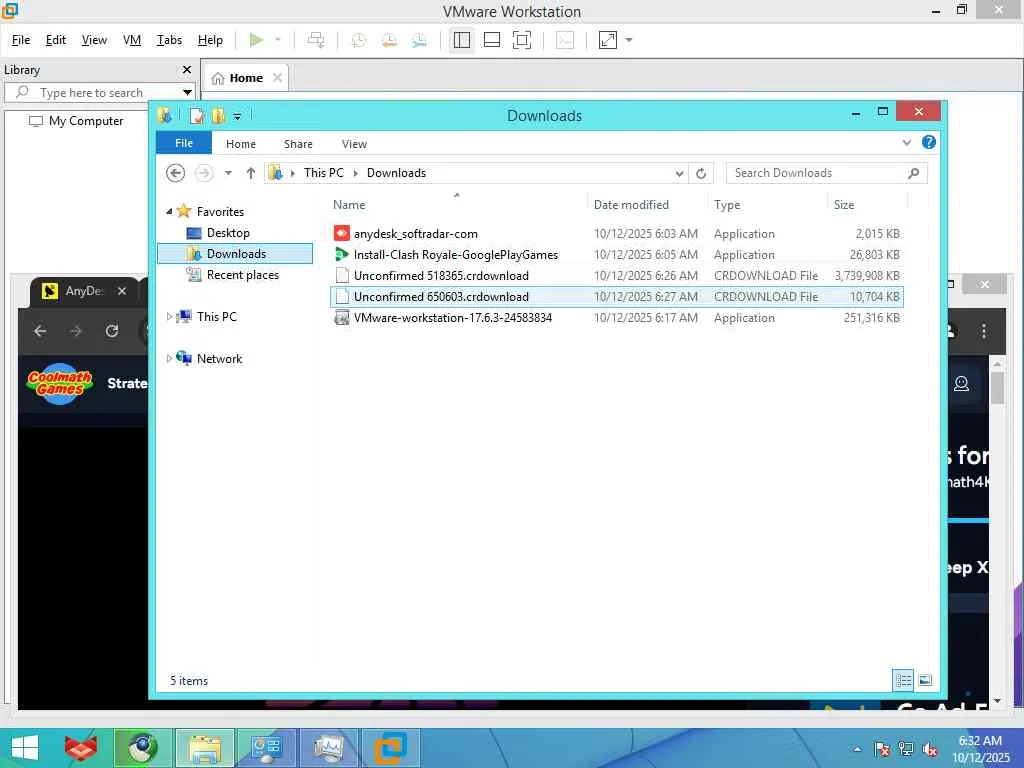1024x768 pixels.
Task: Click the green Power On play button in VMware toolbar
Action: click(256, 40)
